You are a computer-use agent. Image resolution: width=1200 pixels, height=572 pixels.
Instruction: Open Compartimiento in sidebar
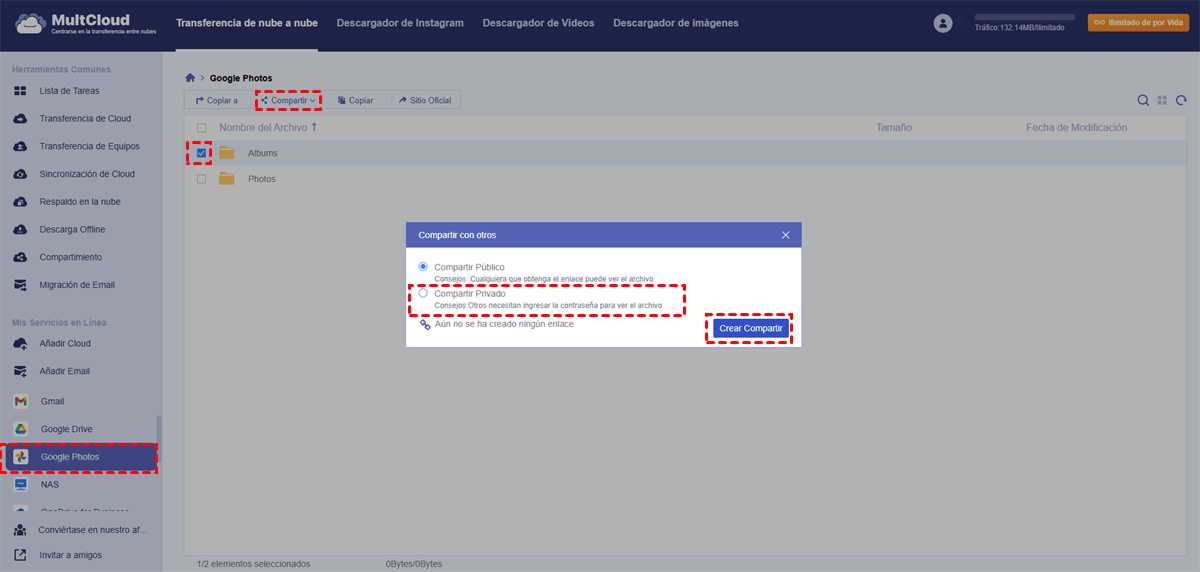(70, 257)
